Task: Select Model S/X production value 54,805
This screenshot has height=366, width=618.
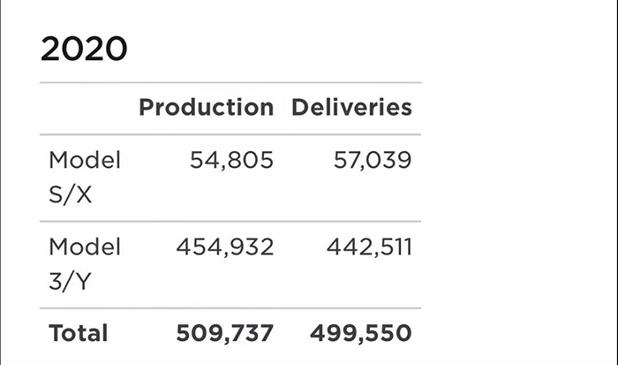Action: point(232,160)
